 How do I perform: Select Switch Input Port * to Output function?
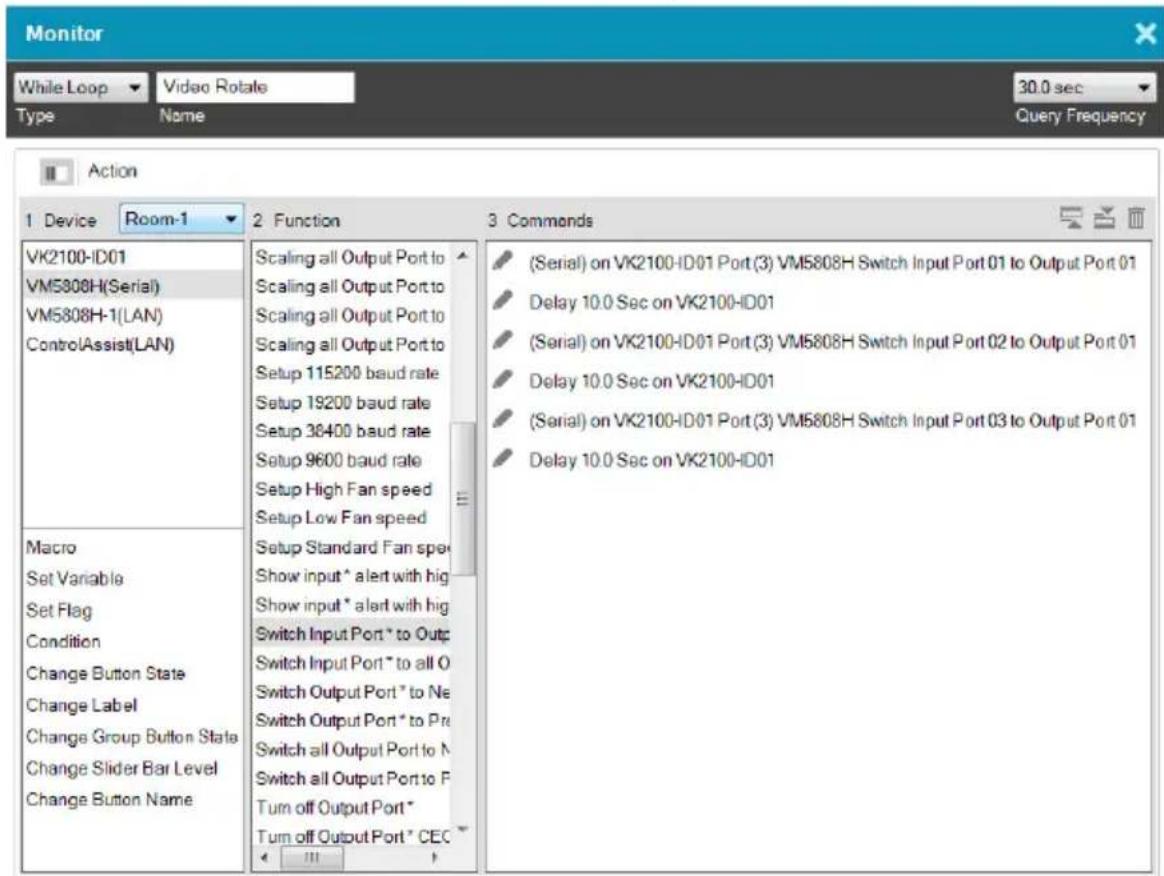point(350,634)
